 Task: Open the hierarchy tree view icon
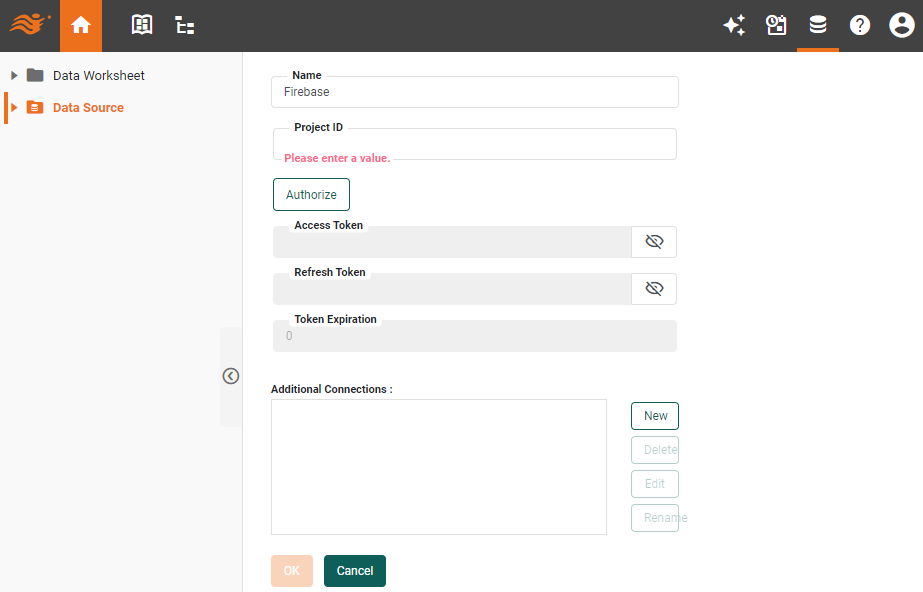pos(184,25)
